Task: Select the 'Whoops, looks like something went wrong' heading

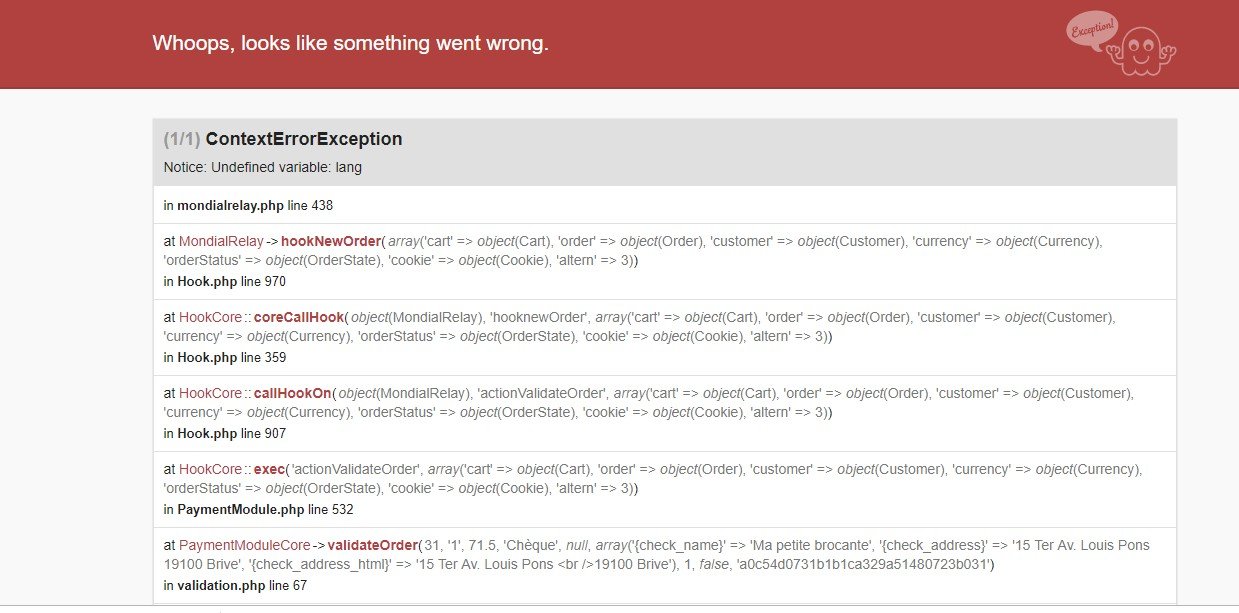Action: point(350,44)
